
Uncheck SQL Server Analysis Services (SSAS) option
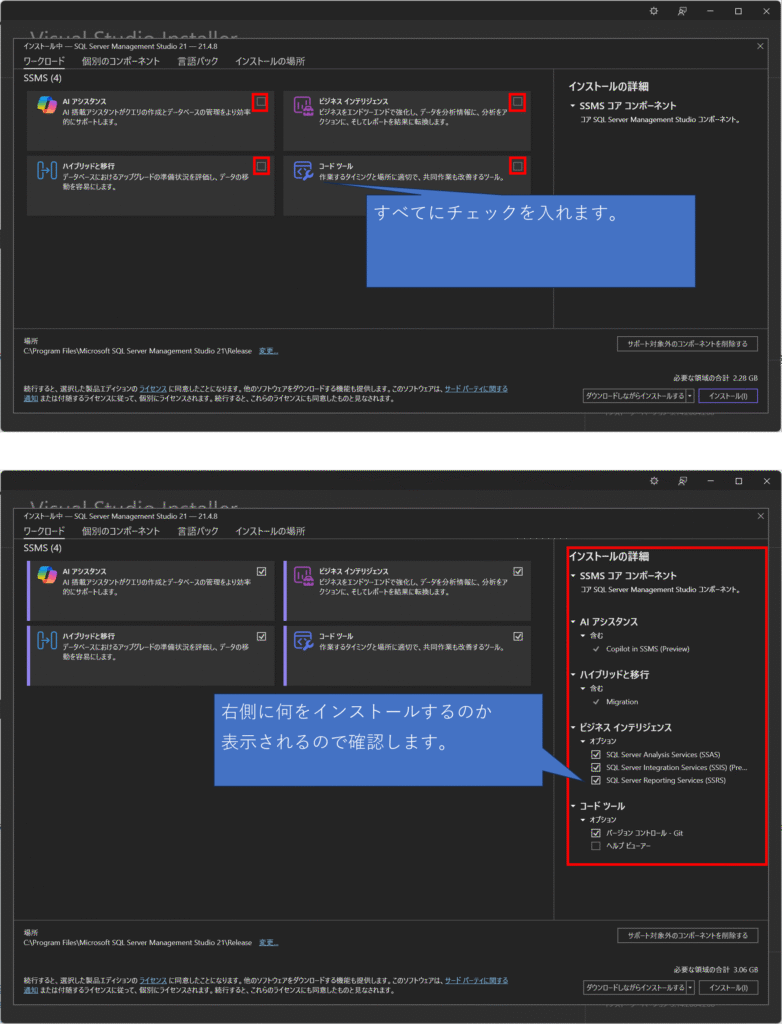point(596,754)
